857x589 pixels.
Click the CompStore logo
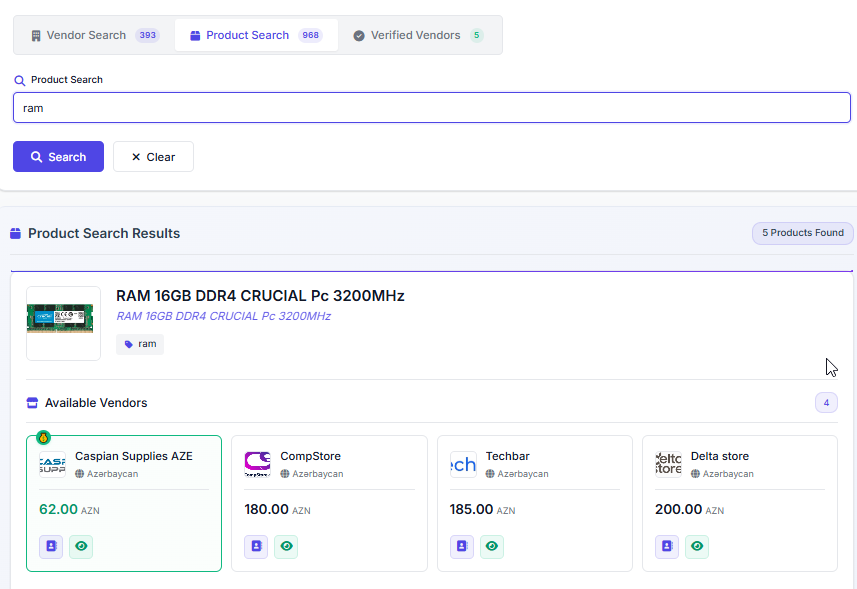(x=257, y=464)
